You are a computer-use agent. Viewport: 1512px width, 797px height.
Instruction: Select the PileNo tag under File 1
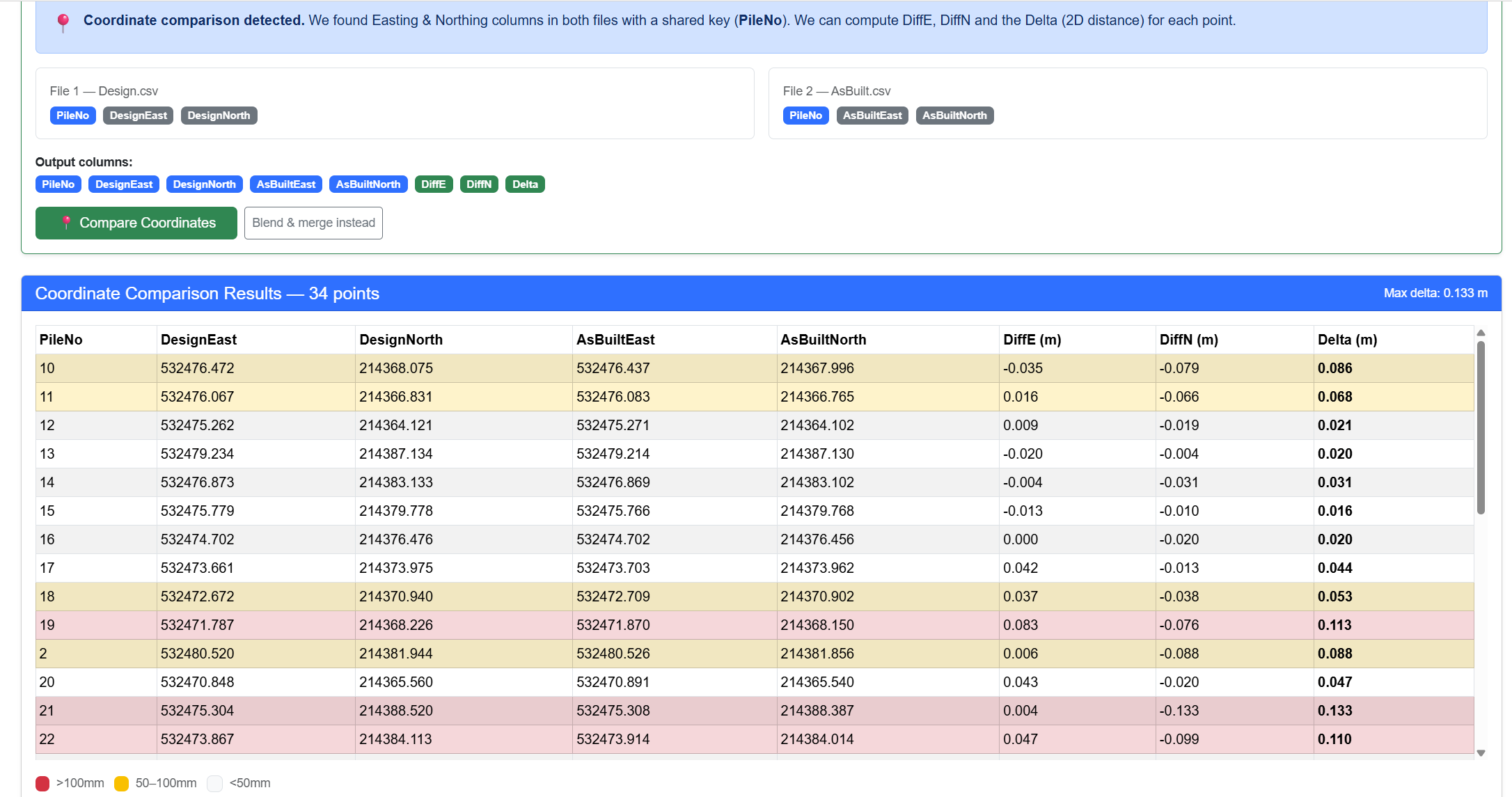coord(73,116)
